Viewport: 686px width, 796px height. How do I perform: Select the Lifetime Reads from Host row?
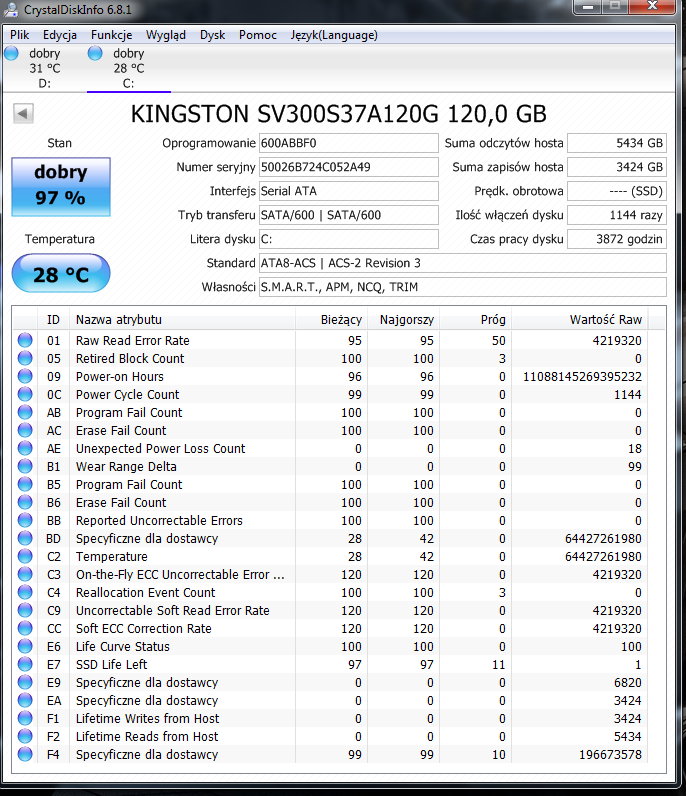click(331, 736)
